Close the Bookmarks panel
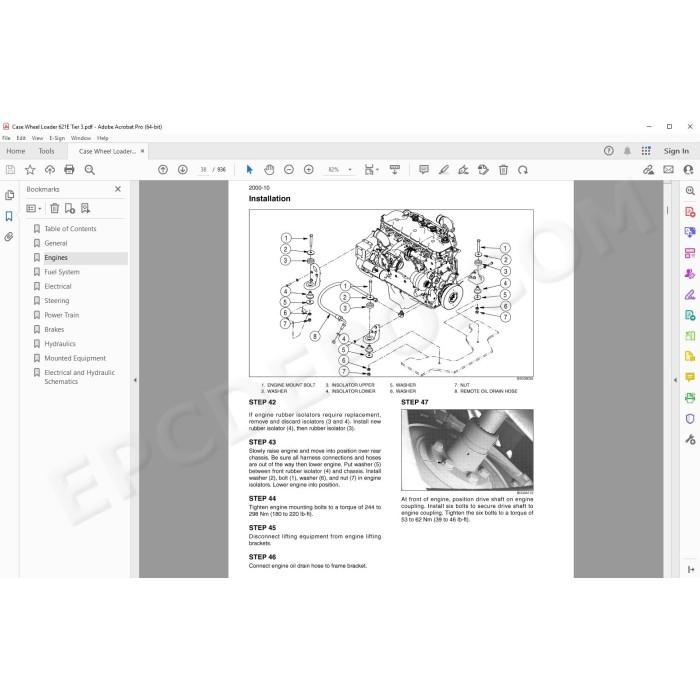The image size is (700, 700). pyautogui.click(x=118, y=189)
